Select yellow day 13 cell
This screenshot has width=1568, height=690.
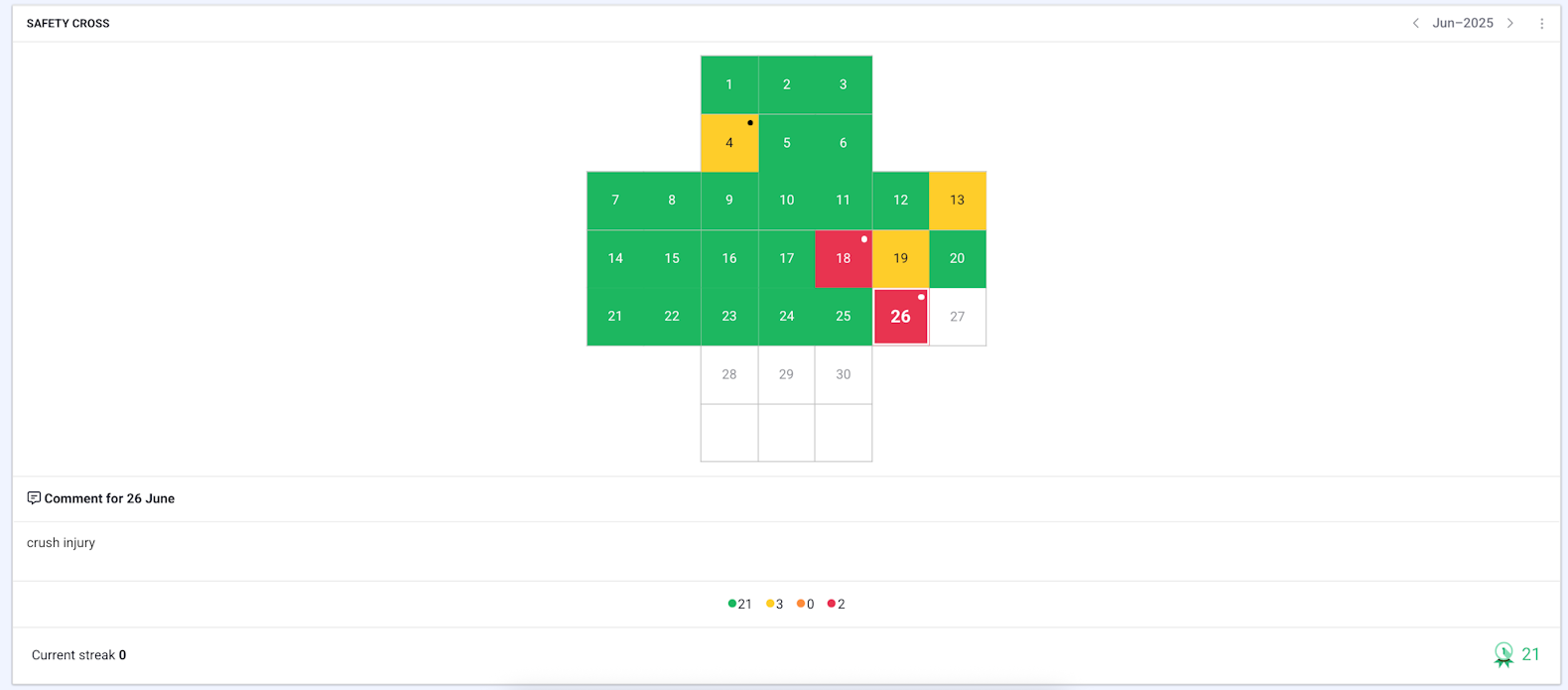coord(957,201)
